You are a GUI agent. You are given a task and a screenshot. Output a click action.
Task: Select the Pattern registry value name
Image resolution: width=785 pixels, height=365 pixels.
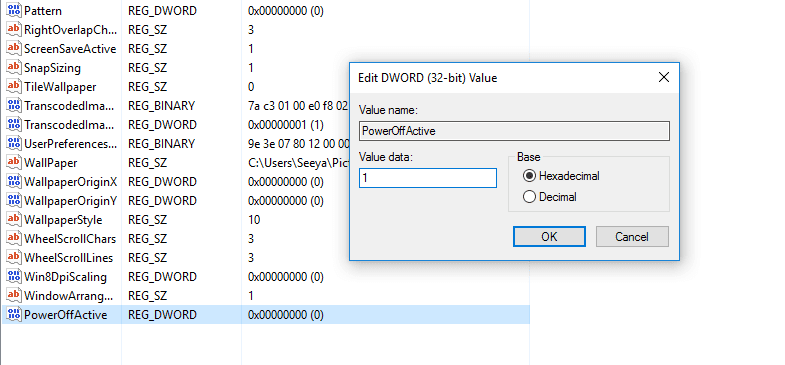(x=43, y=11)
